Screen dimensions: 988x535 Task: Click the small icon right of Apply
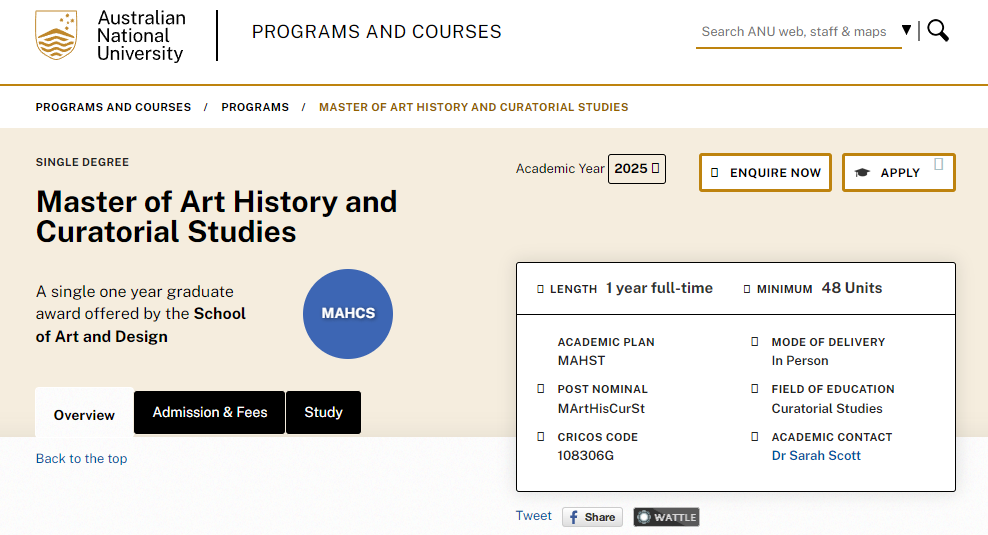(x=938, y=164)
